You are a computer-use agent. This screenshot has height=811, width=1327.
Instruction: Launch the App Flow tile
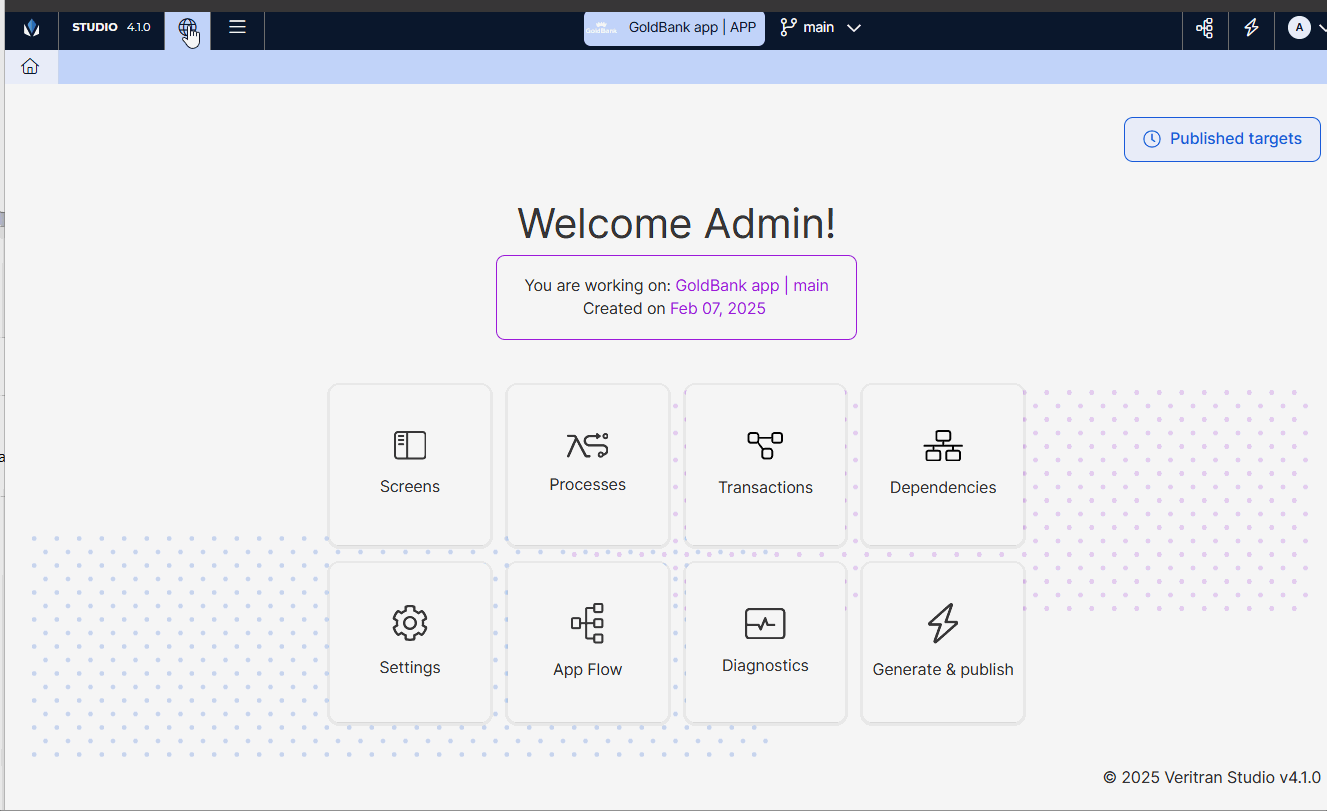588,642
